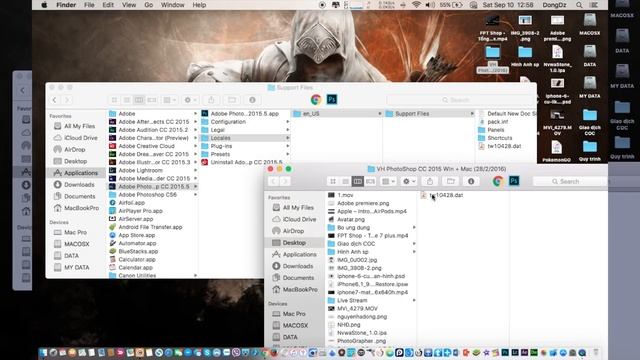This screenshot has width=640, height=360.
Task: Select column view in front Finder window
Action: 358,181
